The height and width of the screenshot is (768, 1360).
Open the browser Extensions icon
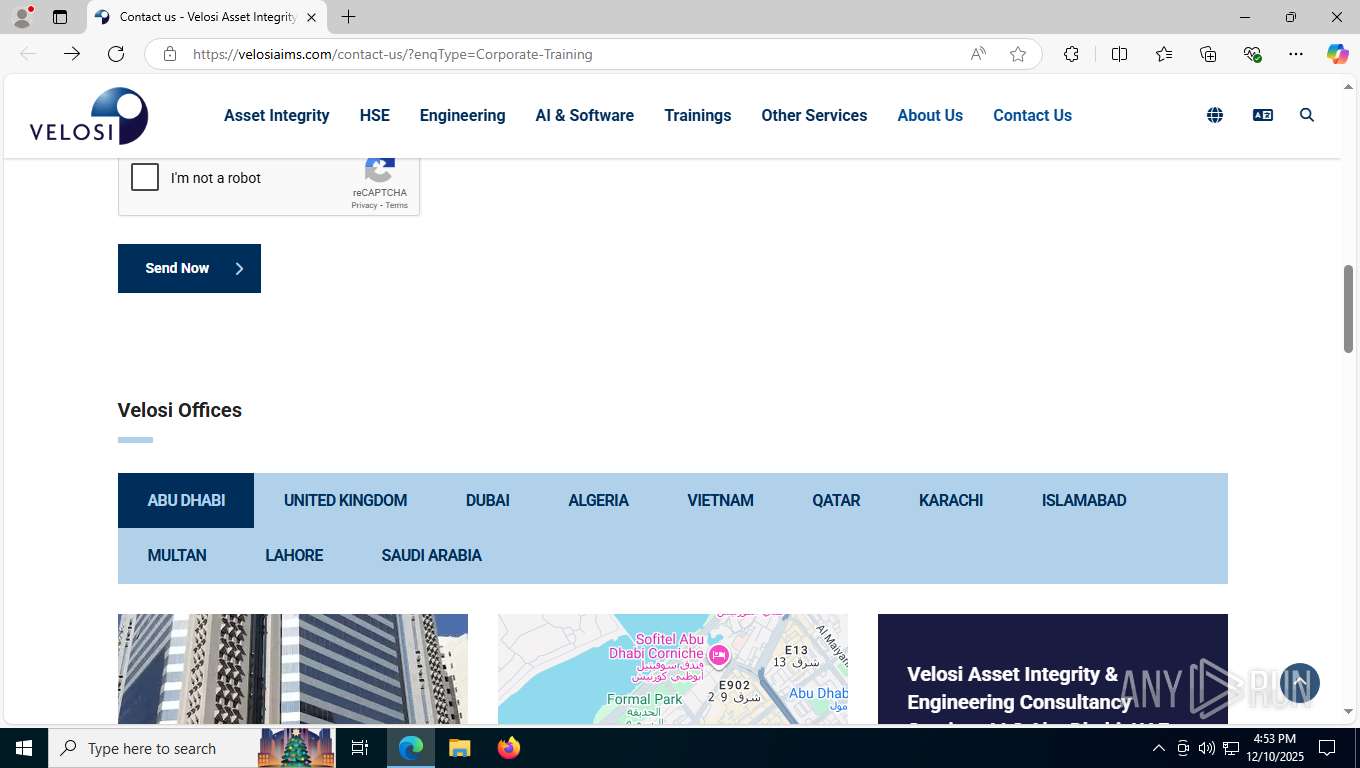click(x=1071, y=54)
